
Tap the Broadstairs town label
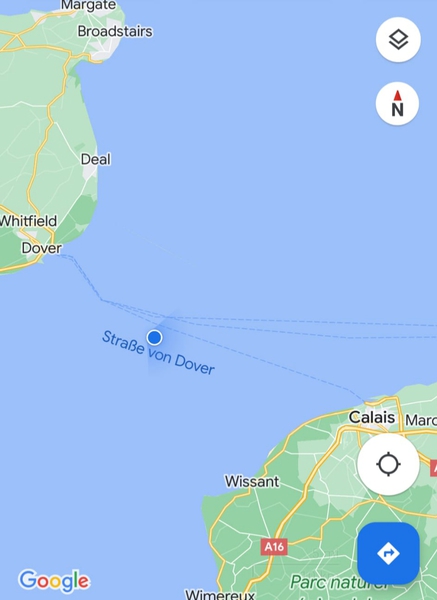pyautogui.click(x=115, y=31)
